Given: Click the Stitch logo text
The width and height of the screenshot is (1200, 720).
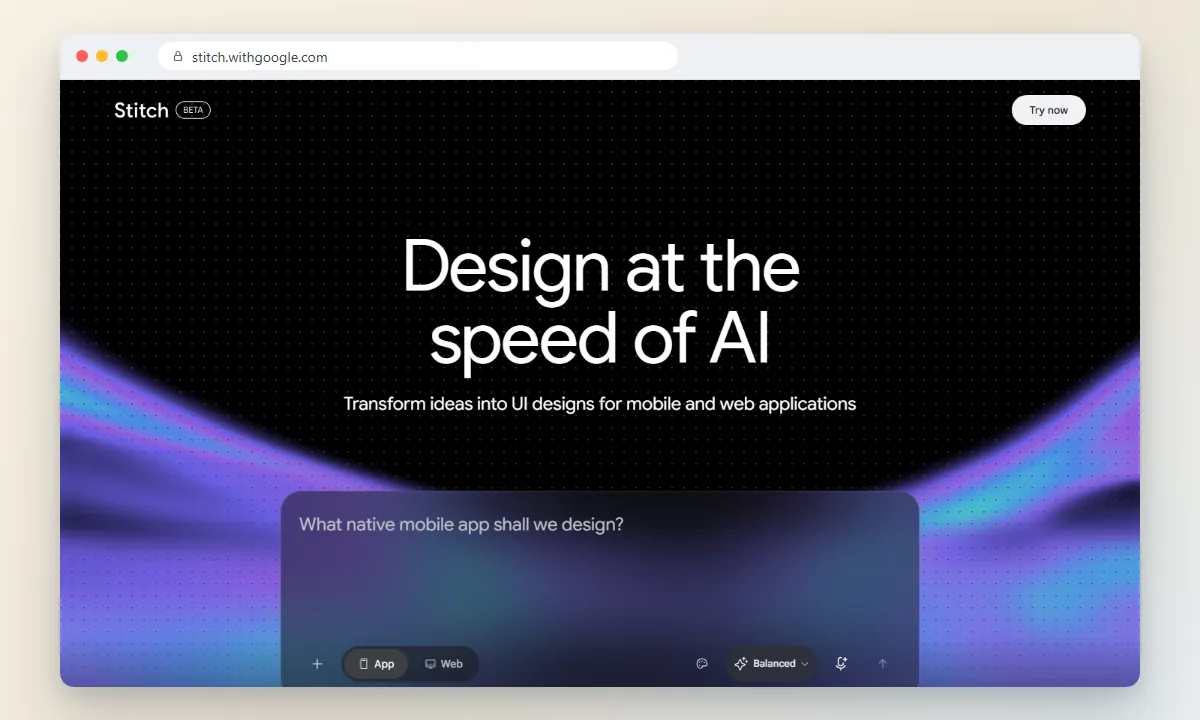Looking at the screenshot, I should 141,110.
